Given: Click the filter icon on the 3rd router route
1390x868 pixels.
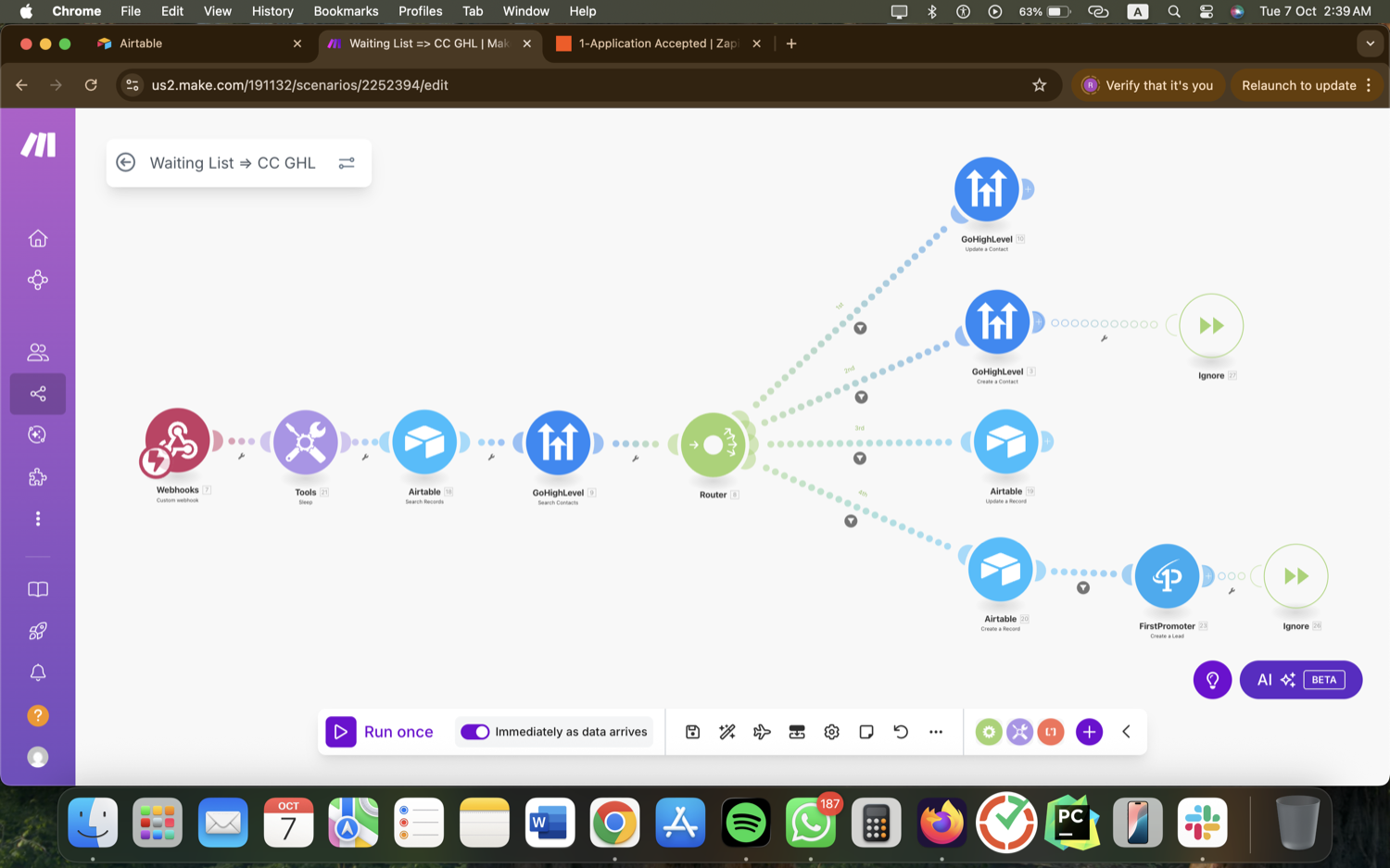Looking at the screenshot, I should point(860,459).
